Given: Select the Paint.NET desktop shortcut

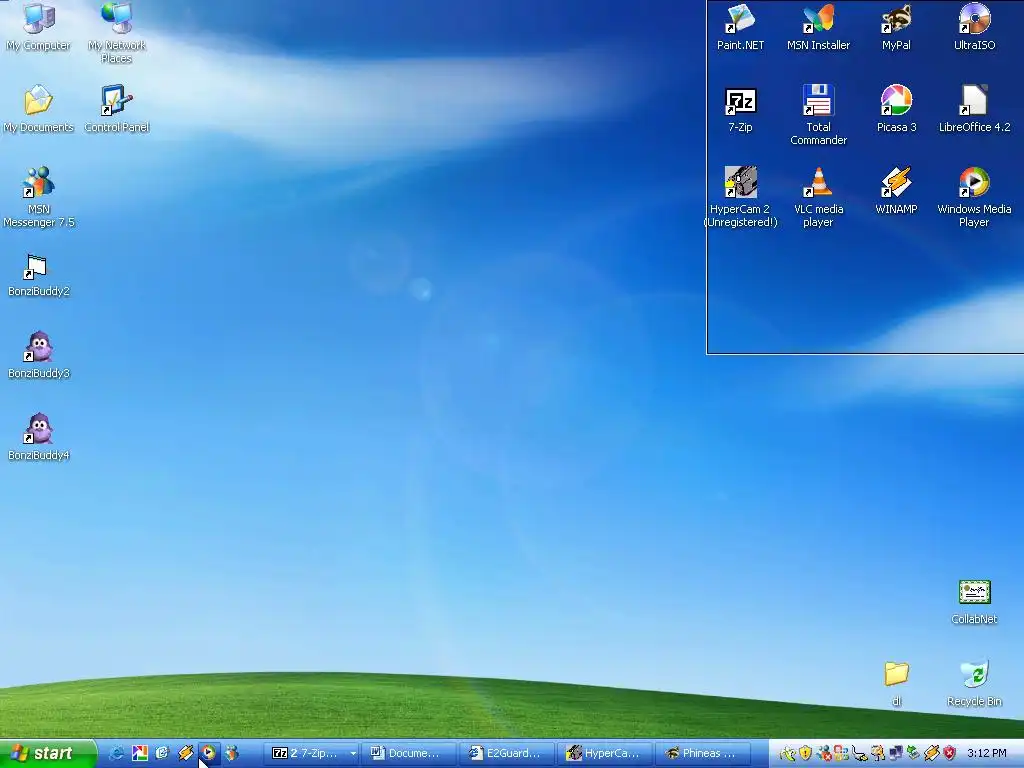Looking at the screenshot, I should 741,26.
